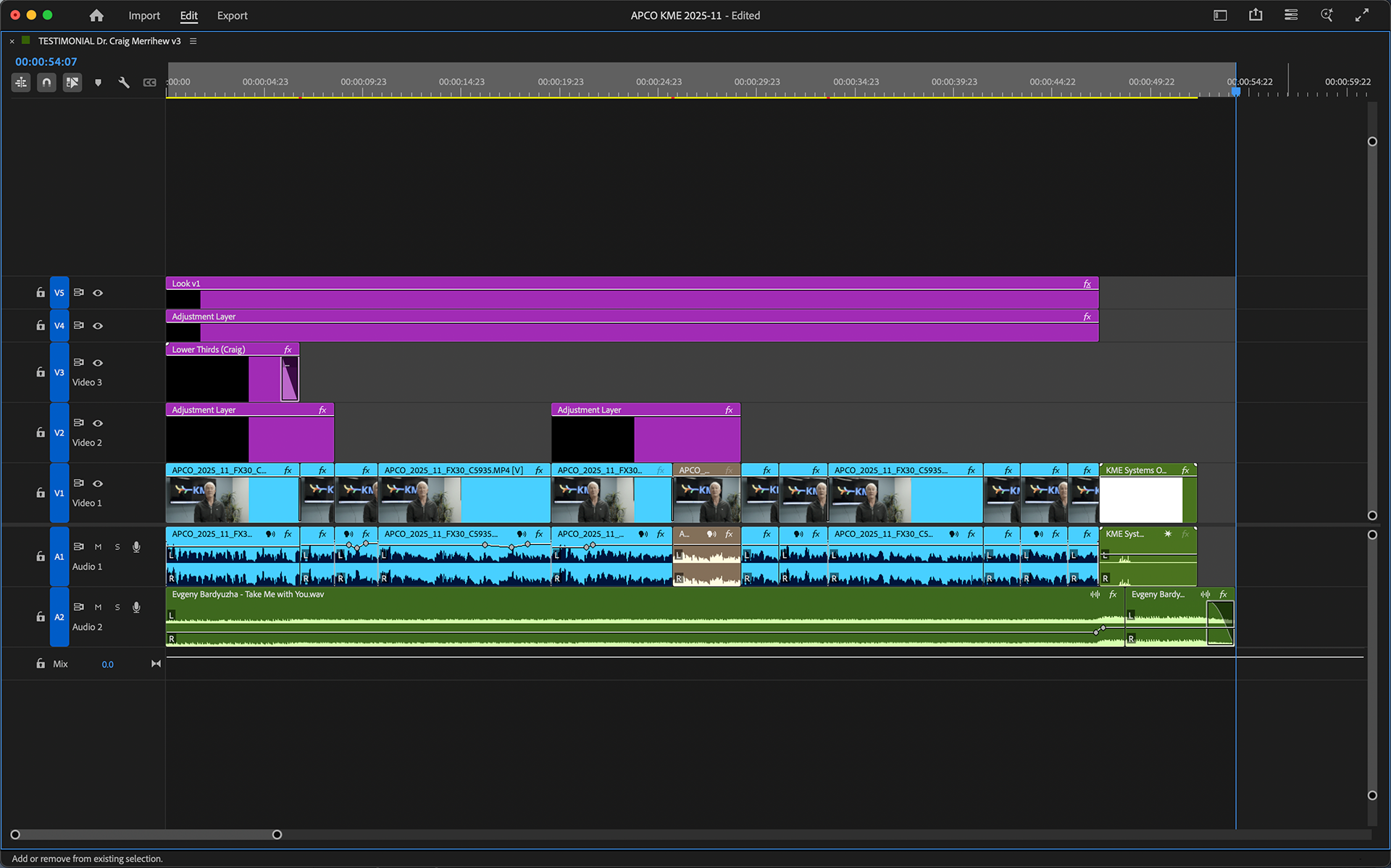Toggle captions display with the CC icon
The image size is (1391, 868).
(x=149, y=82)
